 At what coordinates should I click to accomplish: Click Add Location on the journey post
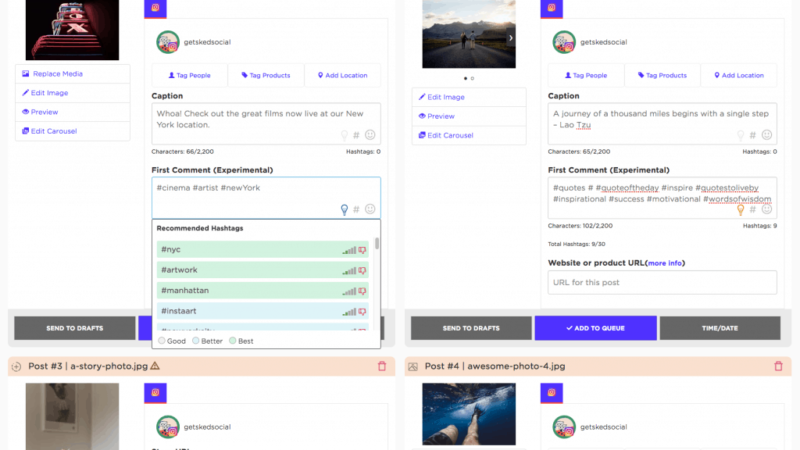pyautogui.click(x=739, y=75)
